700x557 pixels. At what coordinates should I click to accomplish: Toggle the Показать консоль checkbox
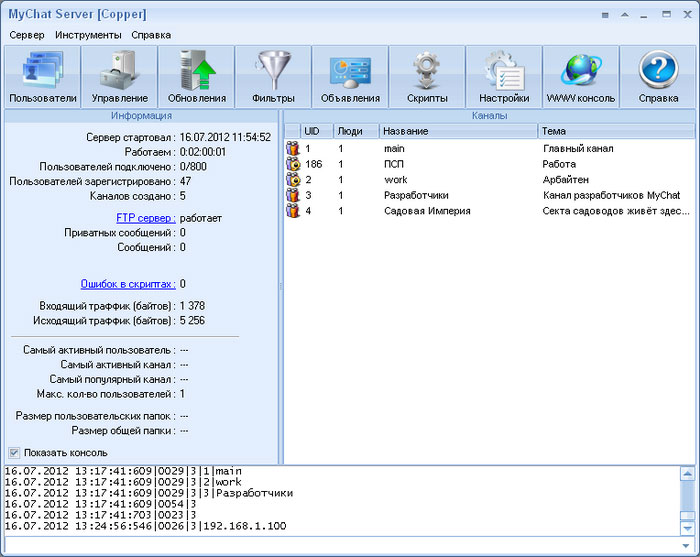coord(14,453)
